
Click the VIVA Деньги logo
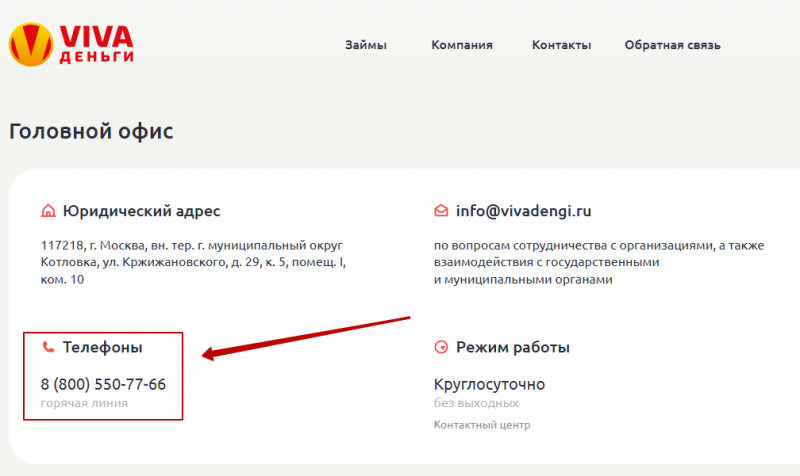(x=70, y=44)
